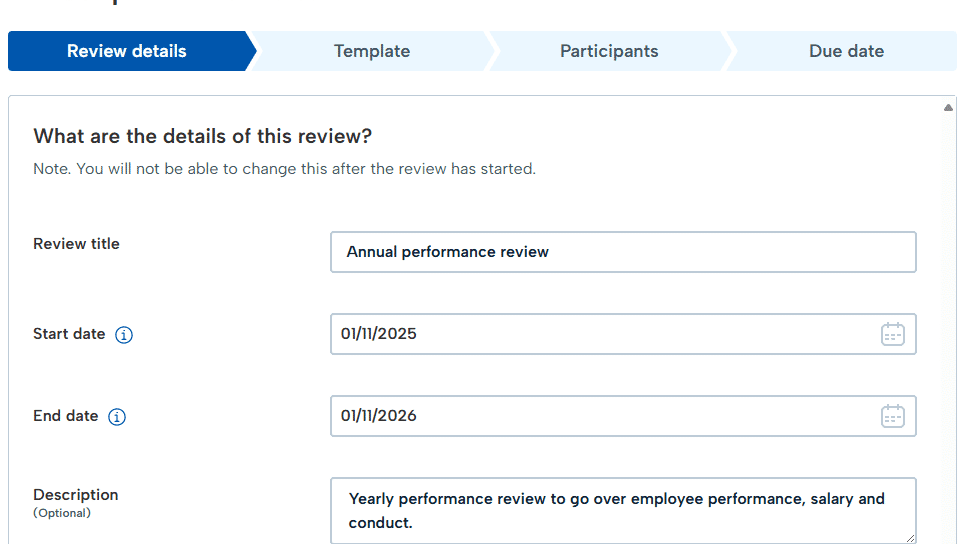
Task: Click the Description (Optional) label
Action: tap(76, 502)
